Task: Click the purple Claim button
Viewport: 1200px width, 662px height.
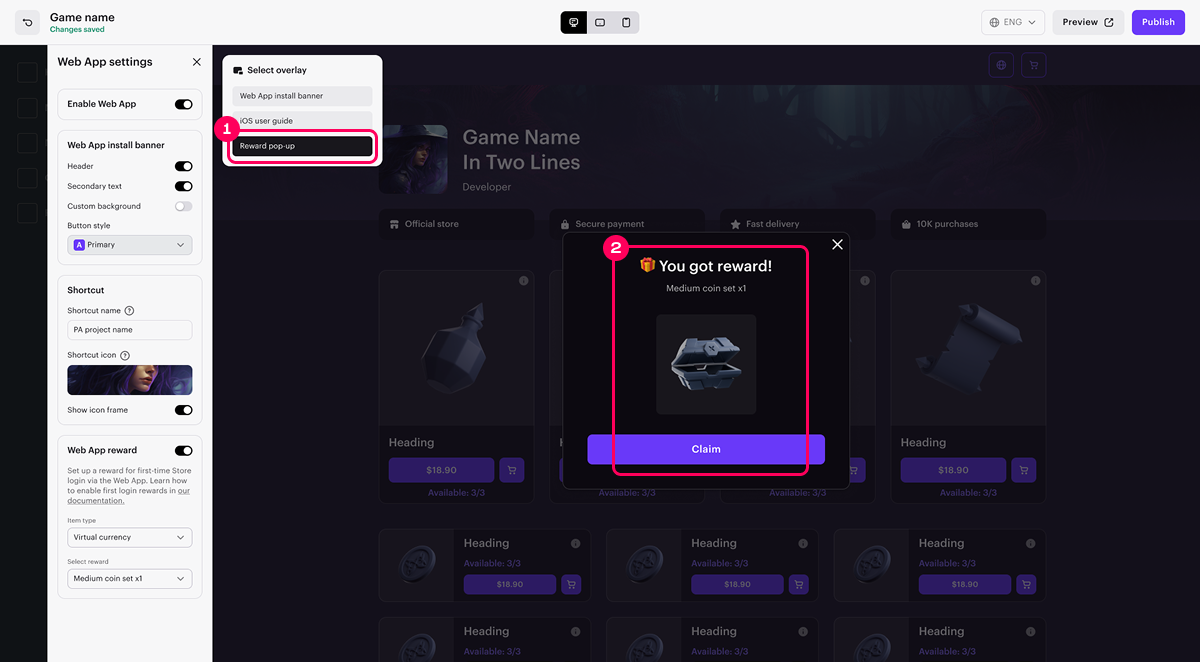Action: pyautogui.click(x=706, y=449)
